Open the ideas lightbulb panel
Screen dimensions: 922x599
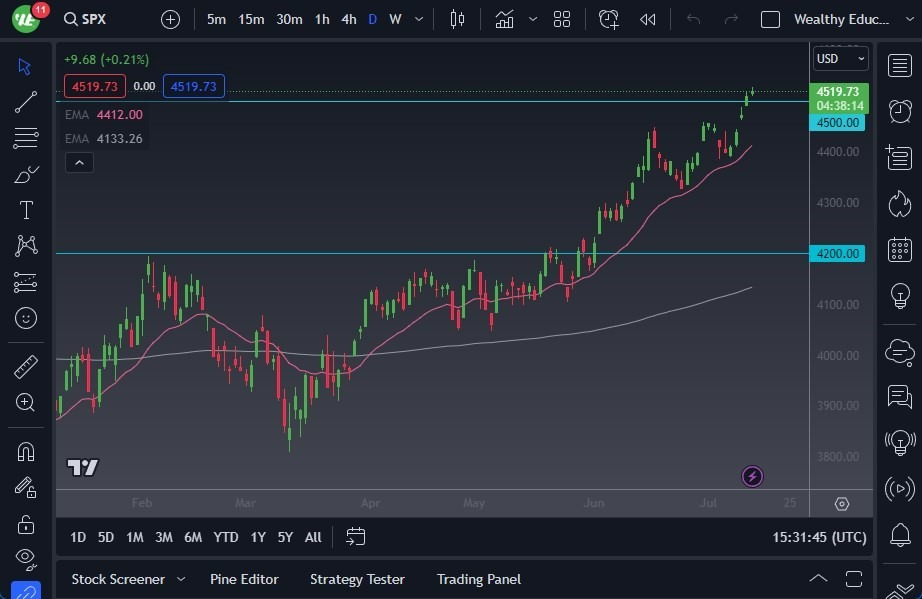point(899,296)
